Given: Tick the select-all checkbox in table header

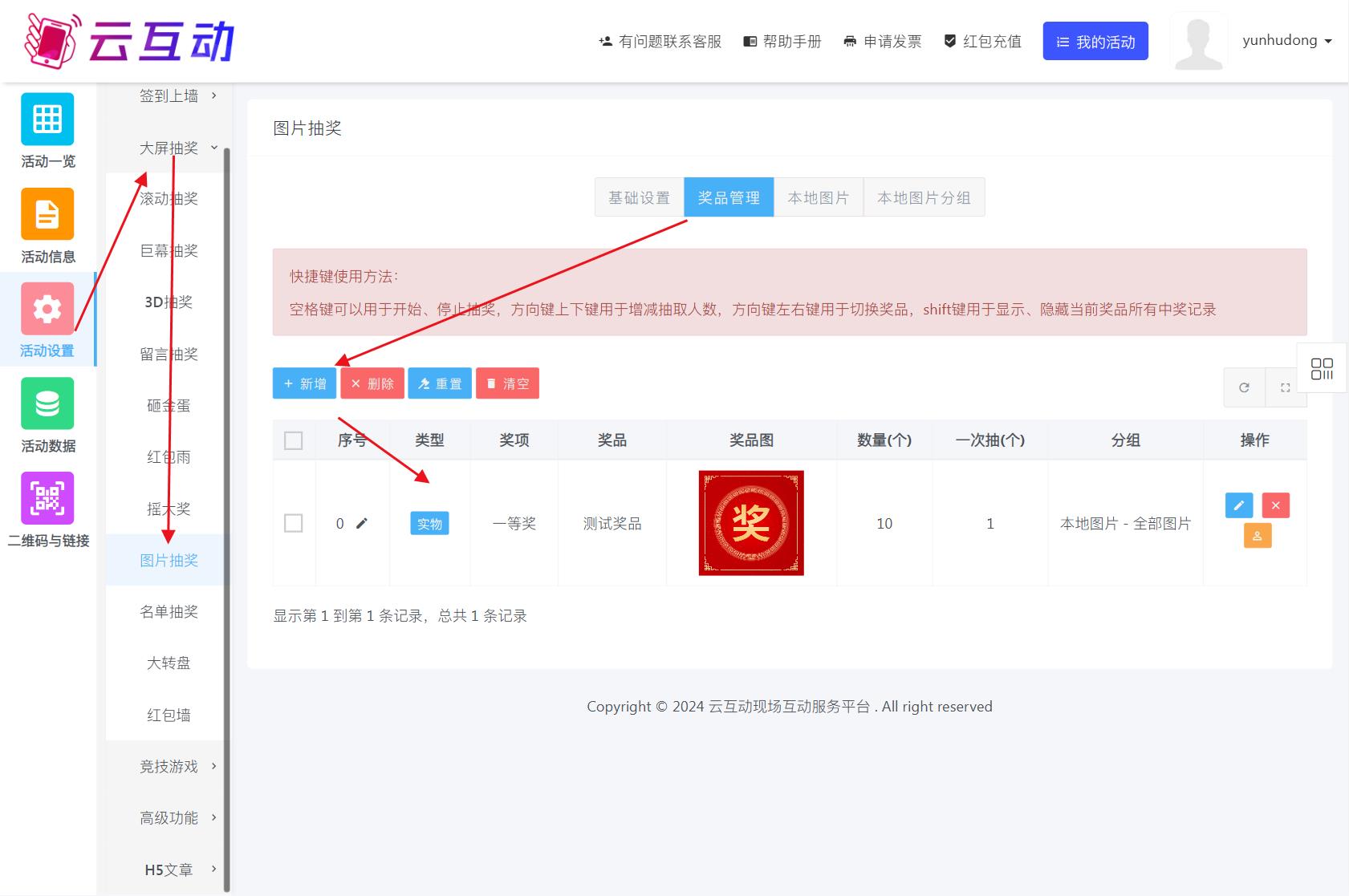Looking at the screenshot, I should tap(294, 440).
